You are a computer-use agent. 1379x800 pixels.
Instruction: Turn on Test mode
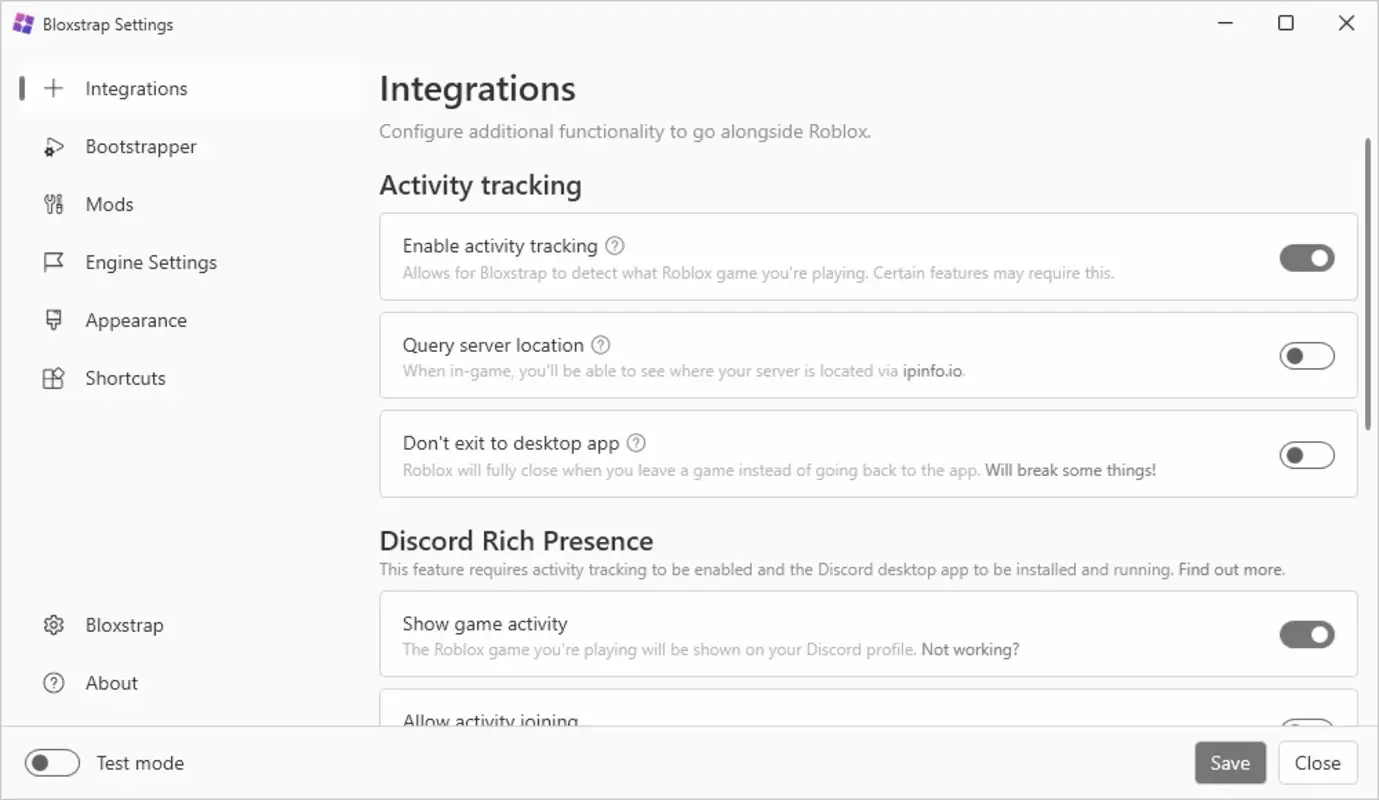point(52,762)
